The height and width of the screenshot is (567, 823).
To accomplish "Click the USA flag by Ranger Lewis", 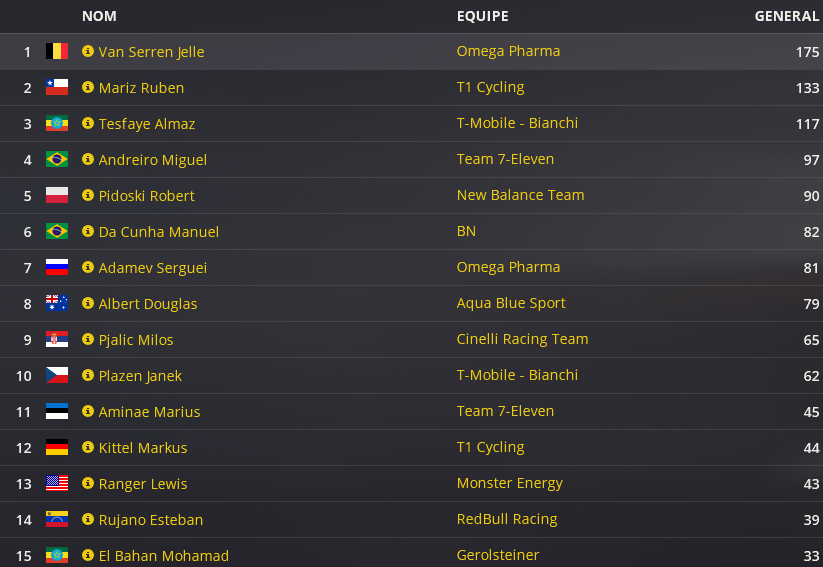I will 57,483.
